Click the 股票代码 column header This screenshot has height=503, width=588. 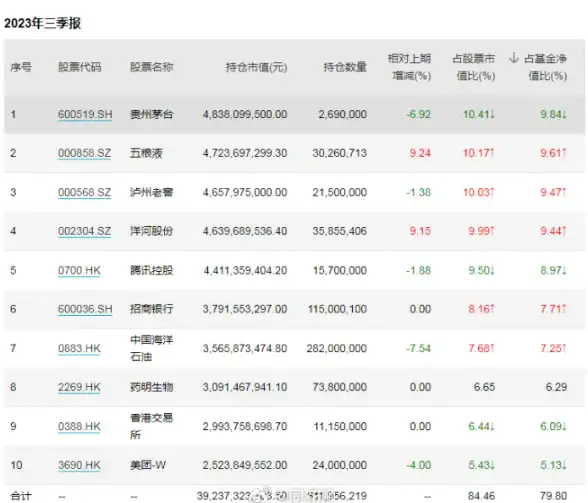(80, 67)
